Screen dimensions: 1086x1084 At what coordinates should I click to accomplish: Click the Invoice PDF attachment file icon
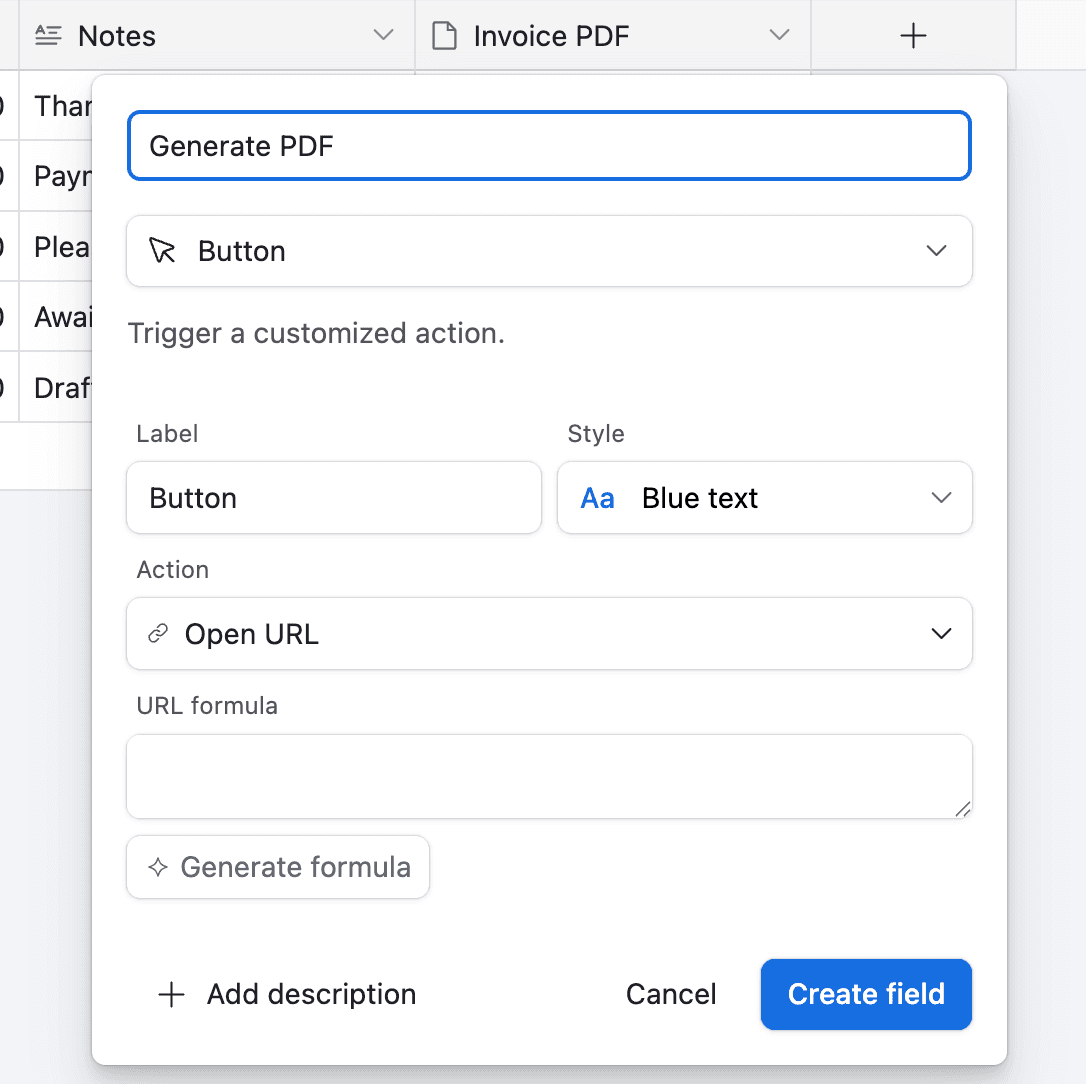(x=443, y=36)
